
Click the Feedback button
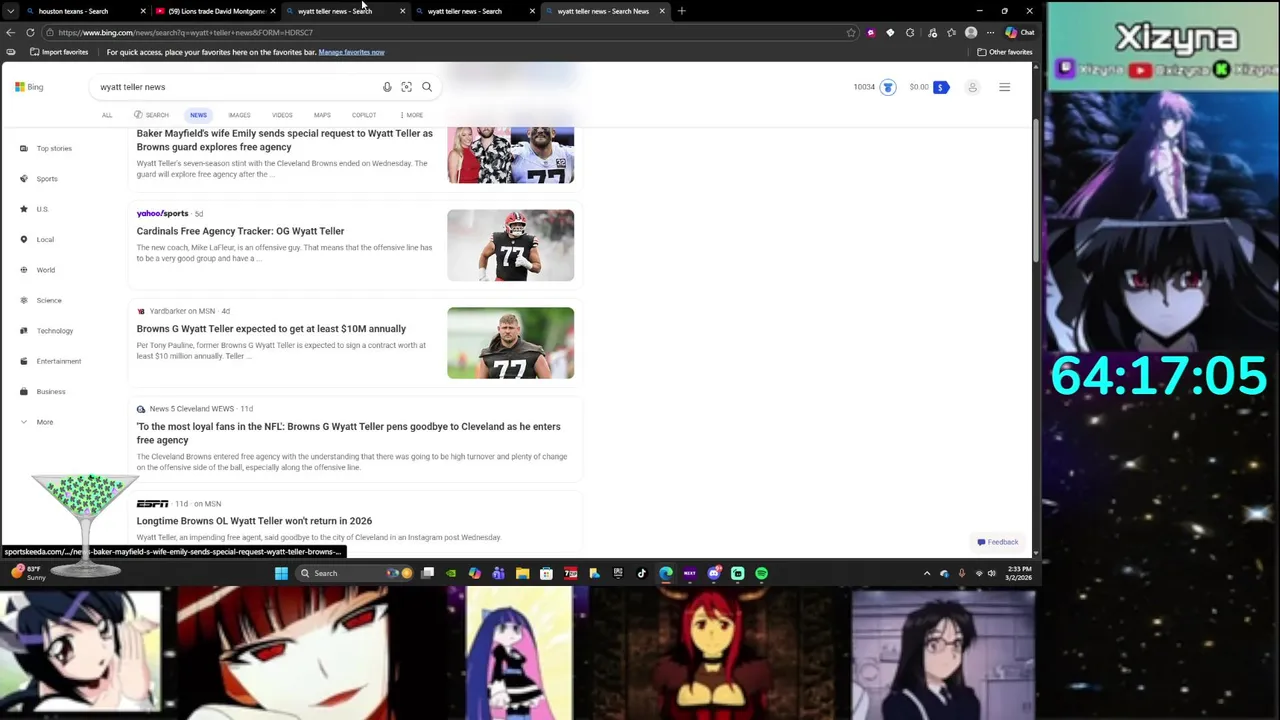(997, 542)
